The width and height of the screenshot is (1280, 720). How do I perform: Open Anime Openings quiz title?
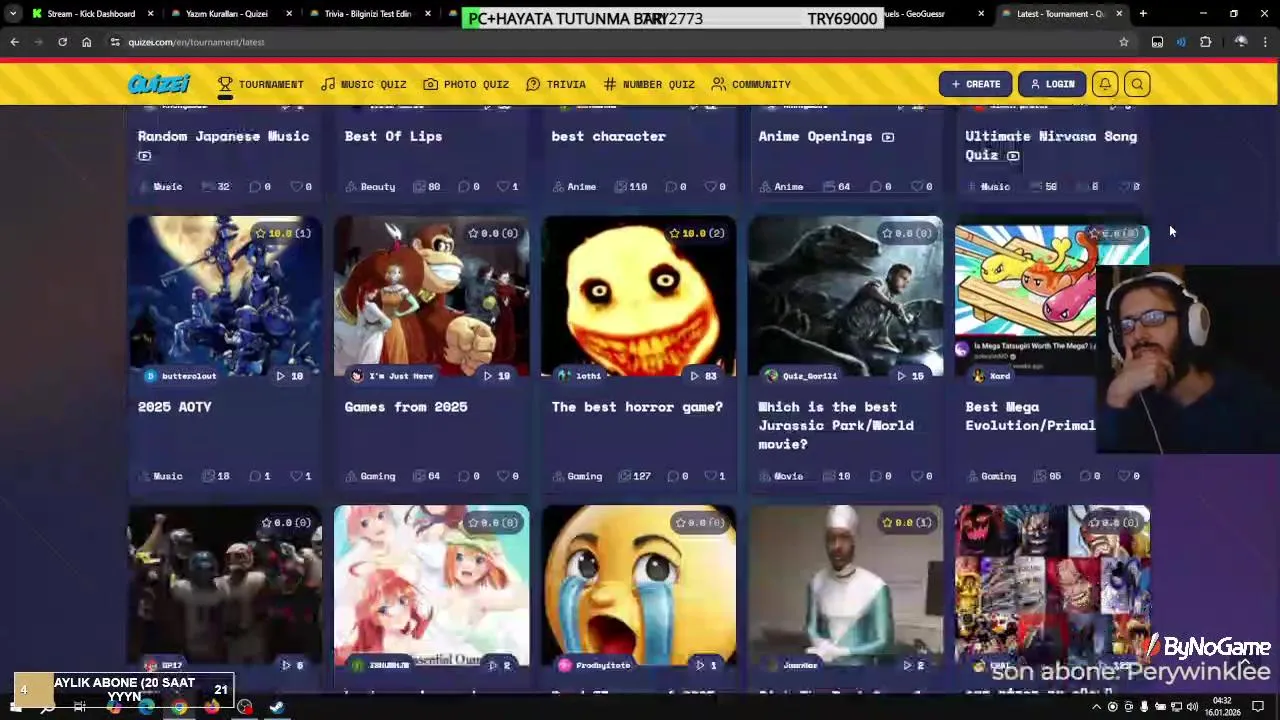815,136
